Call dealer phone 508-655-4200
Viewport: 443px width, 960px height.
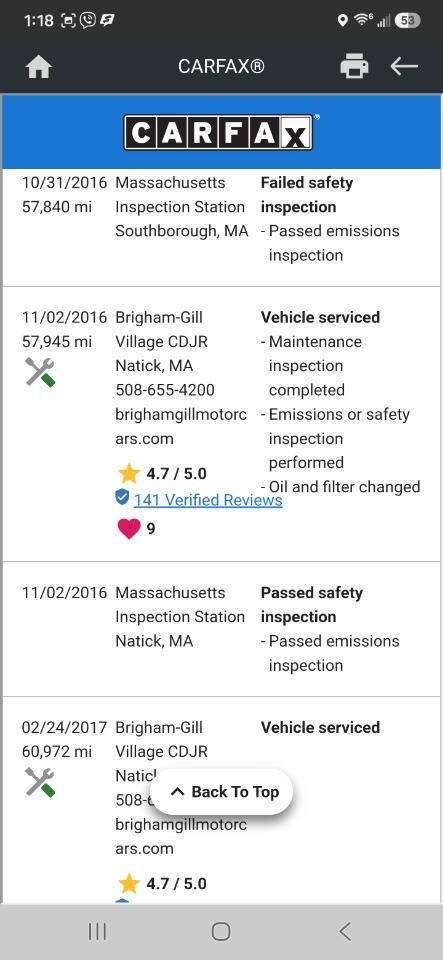pyautogui.click(x=165, y=390)
